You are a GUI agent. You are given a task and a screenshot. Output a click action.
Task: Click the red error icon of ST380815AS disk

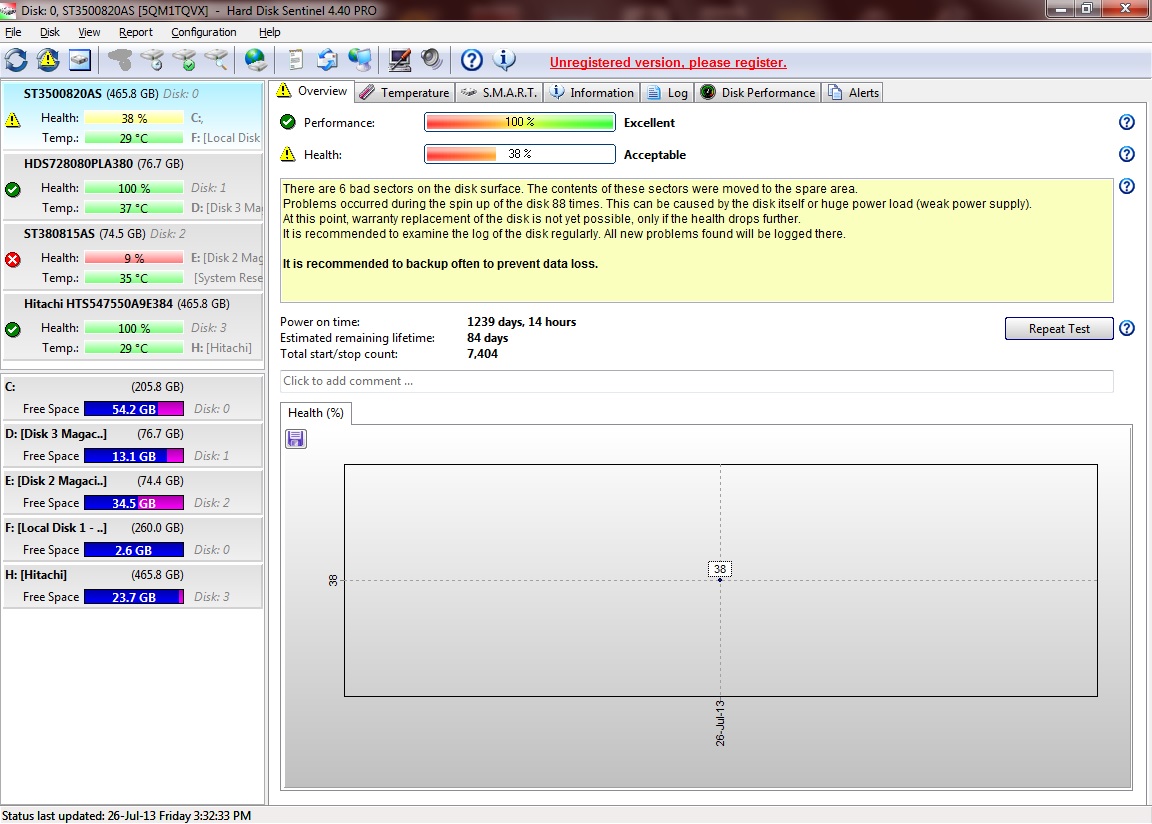[12, 259]
